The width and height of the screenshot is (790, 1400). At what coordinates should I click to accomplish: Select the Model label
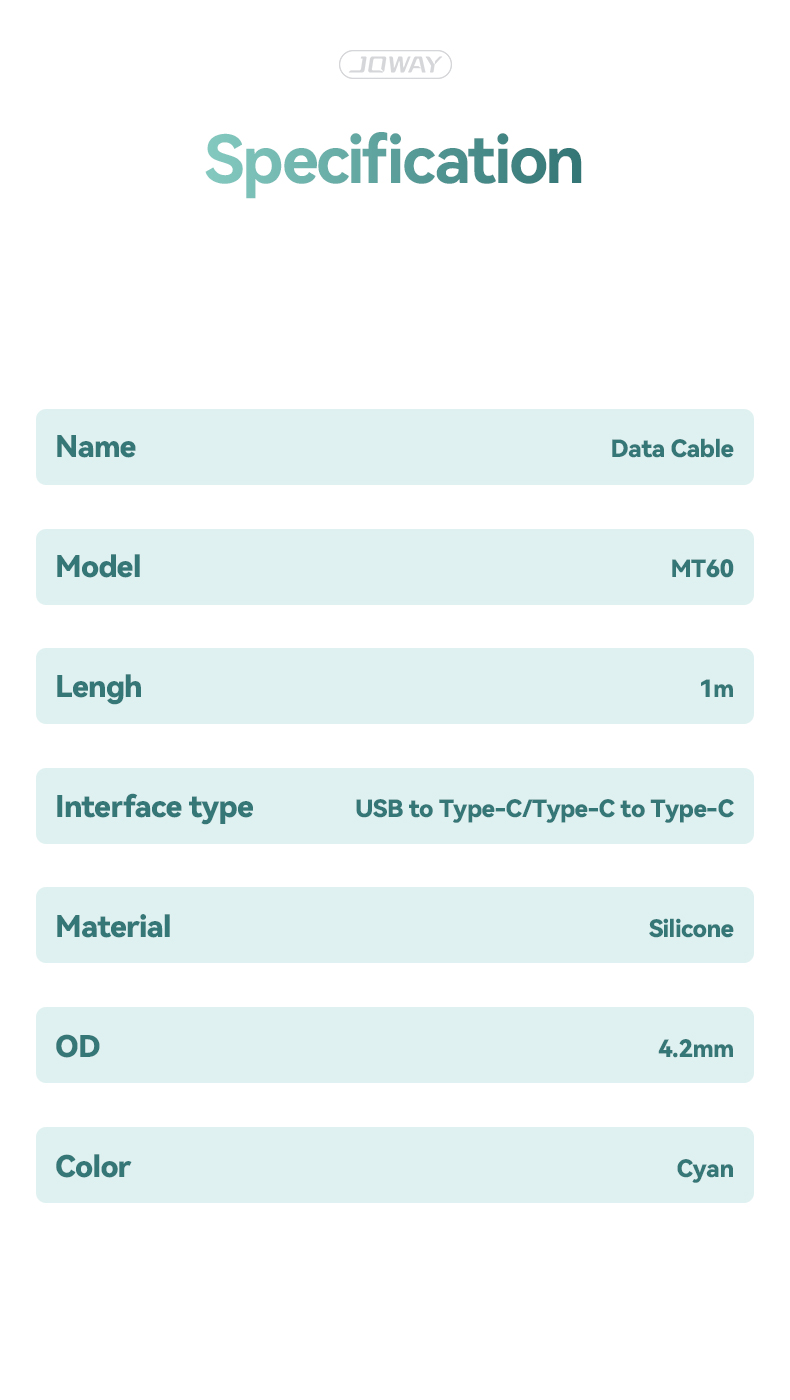coord(98,567)
